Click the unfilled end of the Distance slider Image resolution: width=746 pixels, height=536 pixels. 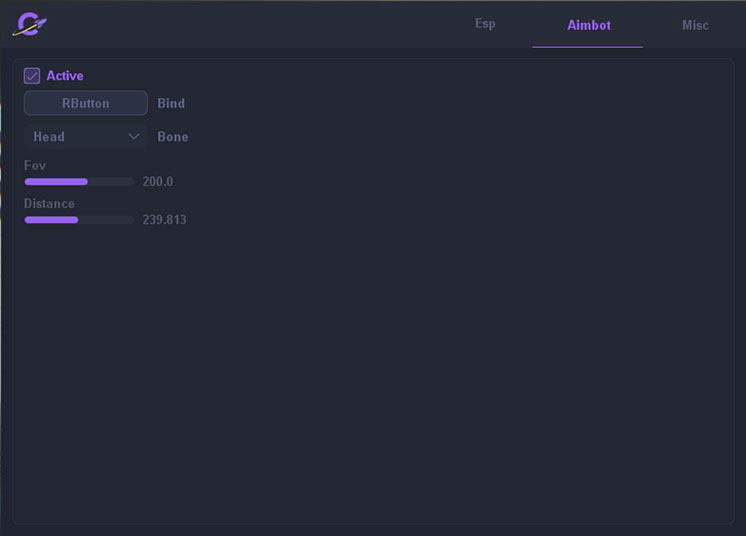pyautogui.click(x=107, y=220)
